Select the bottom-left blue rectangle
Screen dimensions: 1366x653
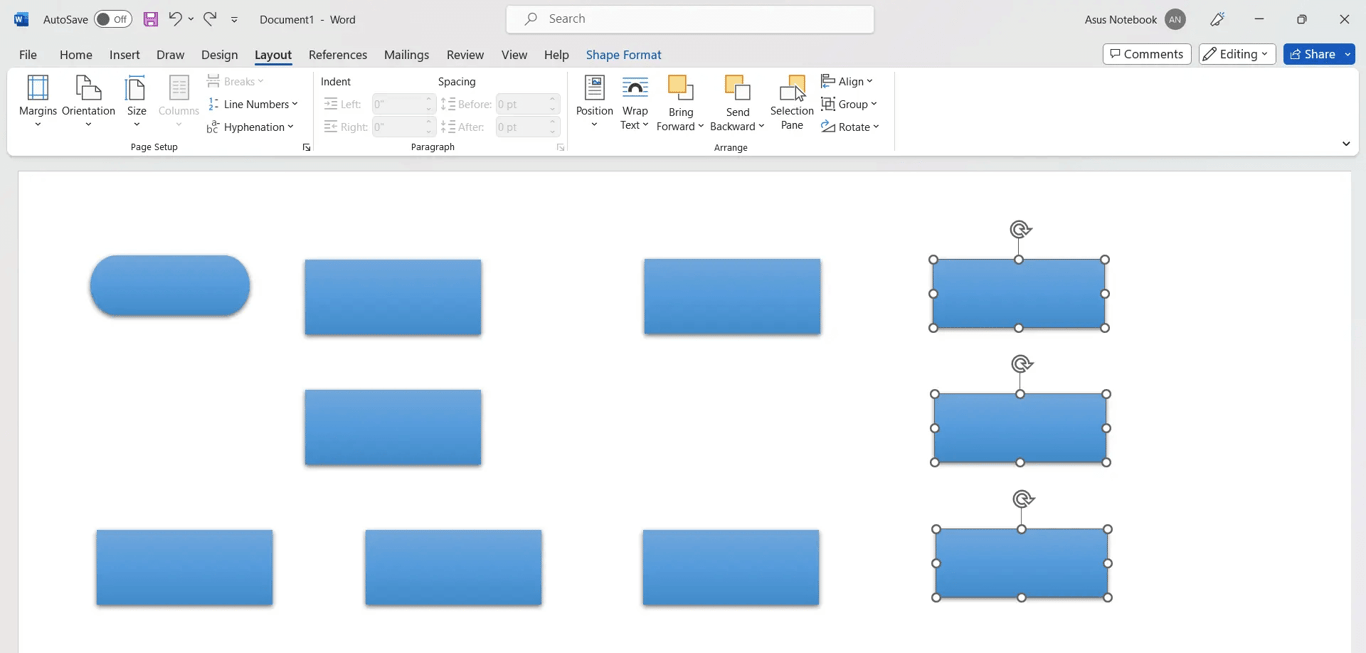tap(184, 567)
